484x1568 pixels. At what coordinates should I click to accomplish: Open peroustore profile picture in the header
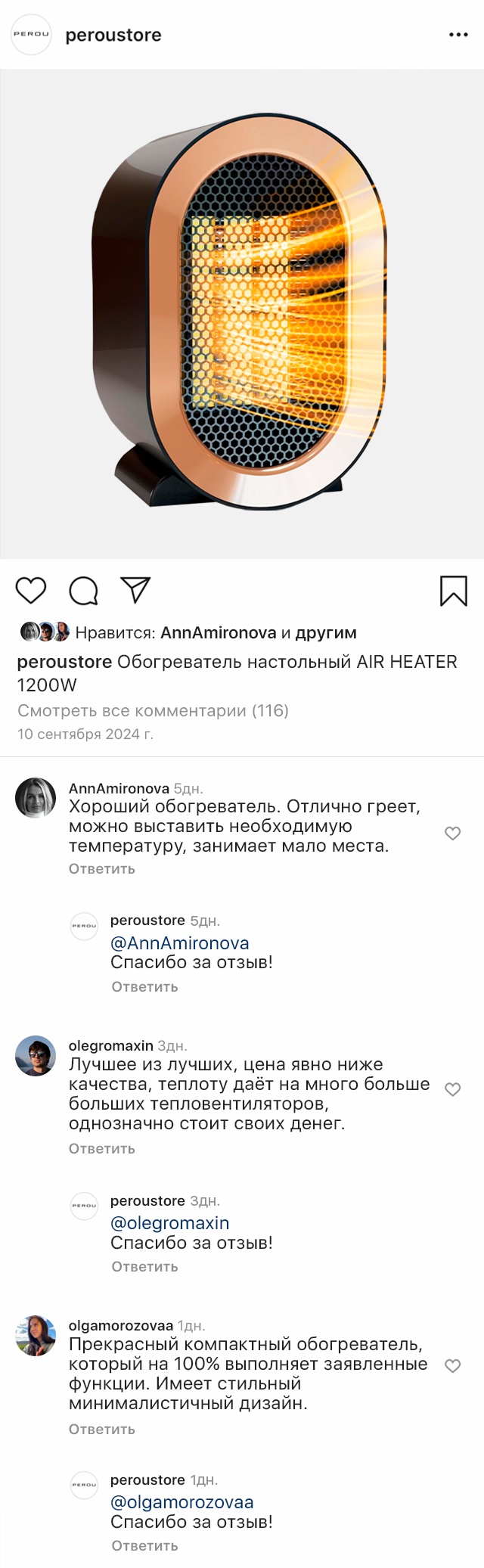pyautogui.click(x=31, y=35)
